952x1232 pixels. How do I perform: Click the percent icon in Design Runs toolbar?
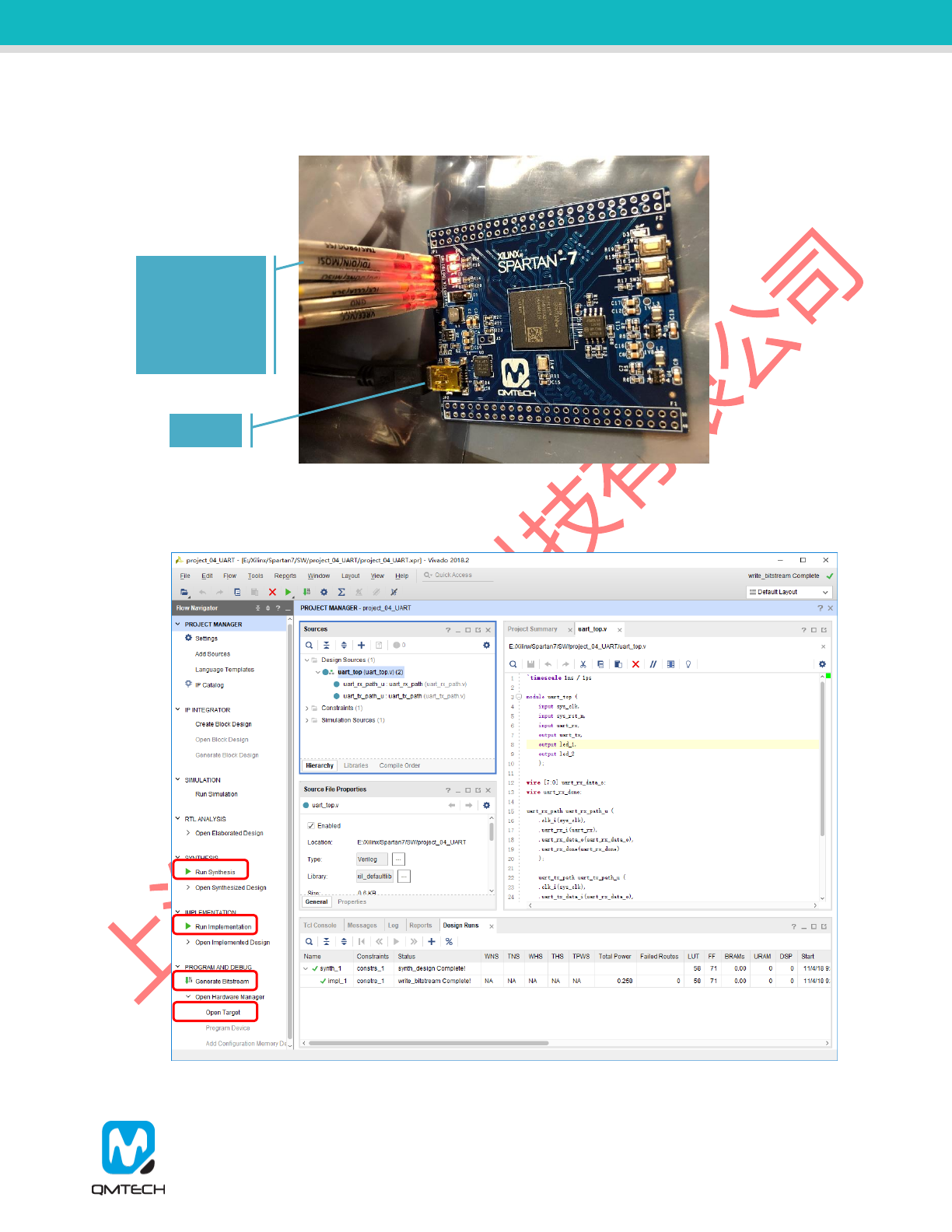(449, 941)
